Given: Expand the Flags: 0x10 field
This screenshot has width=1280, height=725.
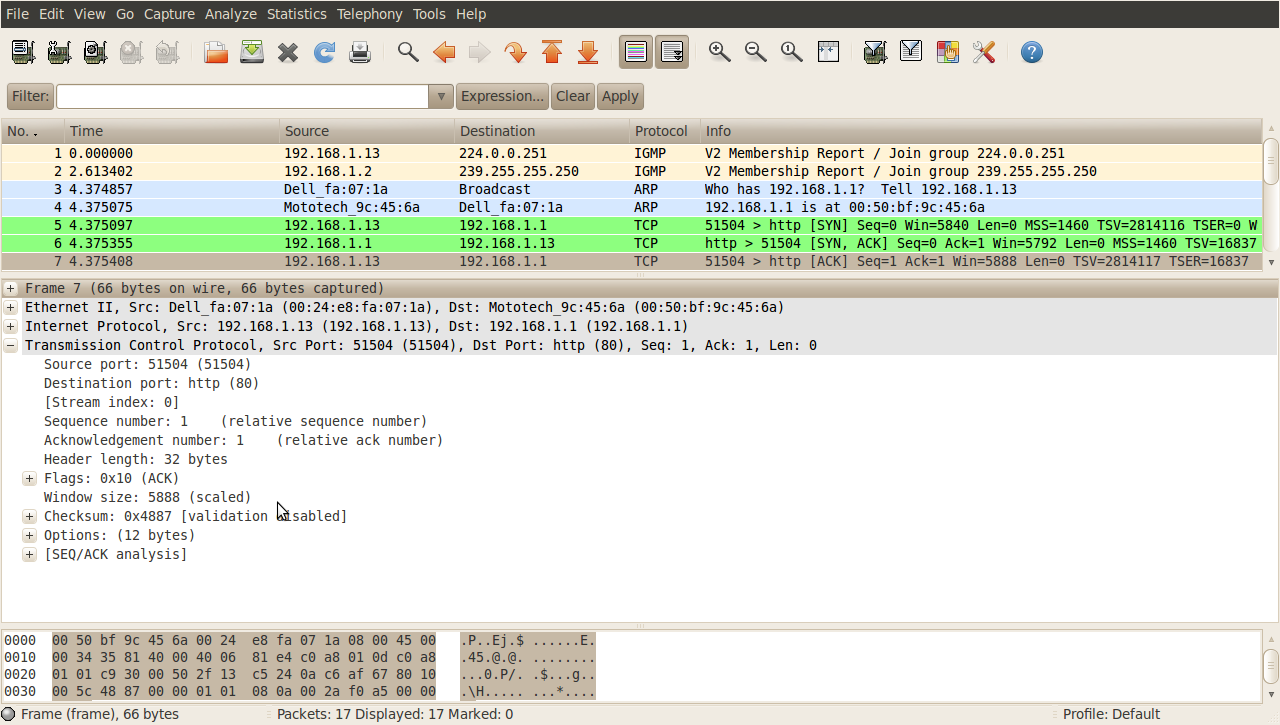Looking at the screenshot, I should (29, 478).
